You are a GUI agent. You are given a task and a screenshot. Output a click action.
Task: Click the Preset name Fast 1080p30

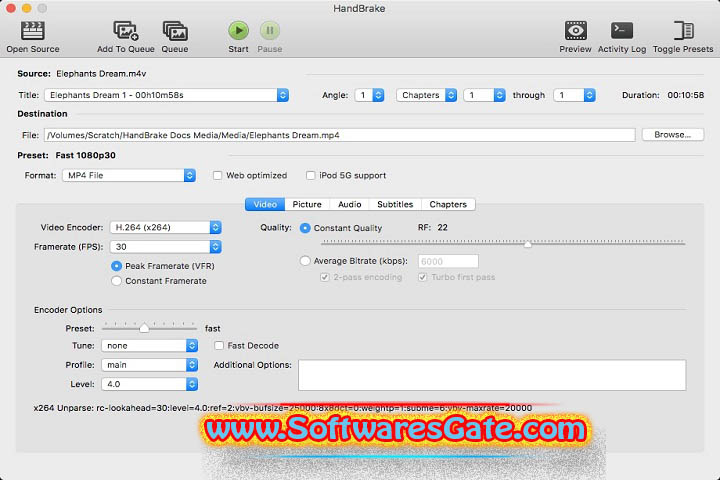[x=85, y=155]
